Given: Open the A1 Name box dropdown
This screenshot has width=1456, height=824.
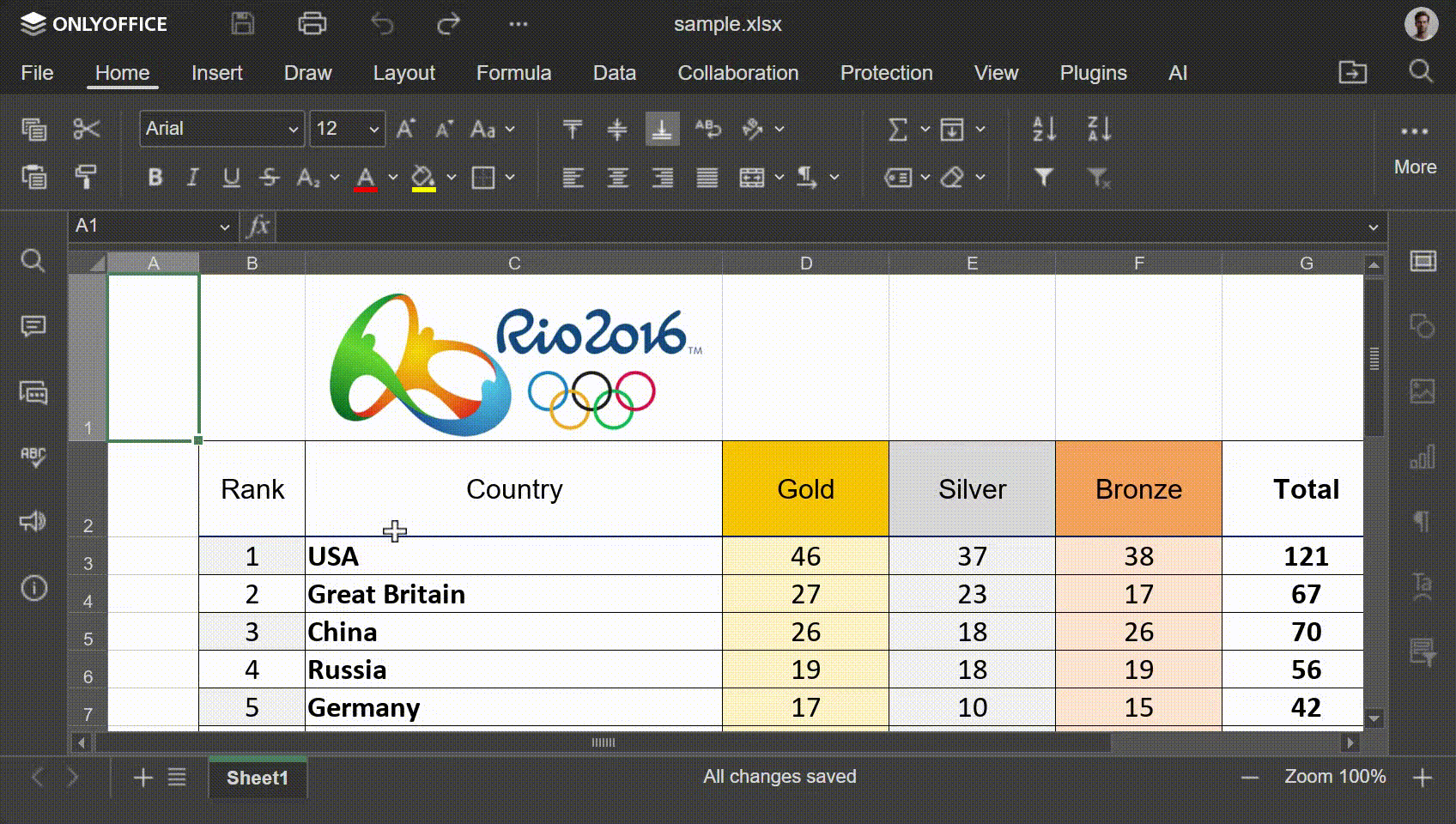Looking at the screenshot, I should tap(224, 227).
